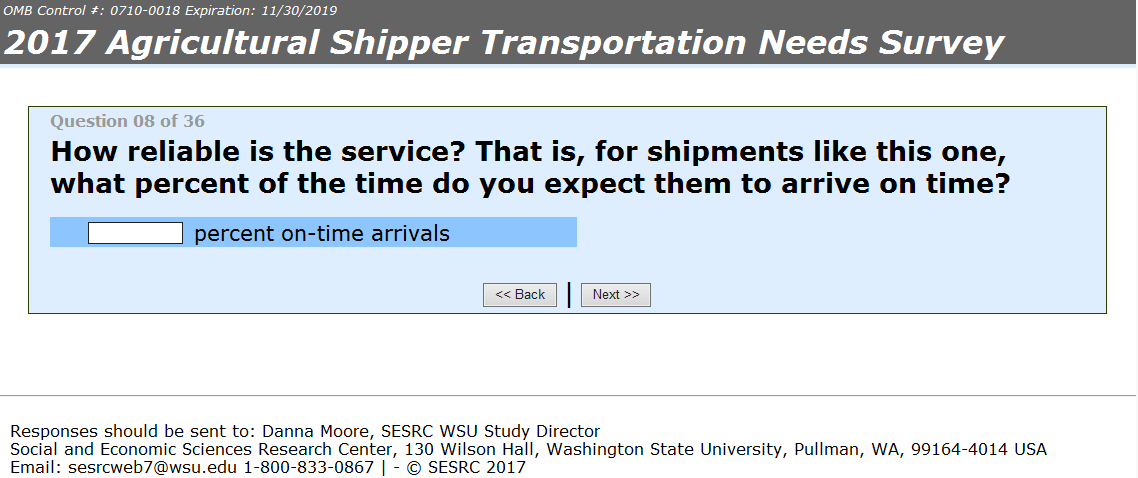Click the percent on-time arrivals input box

[x=135, y=233]
